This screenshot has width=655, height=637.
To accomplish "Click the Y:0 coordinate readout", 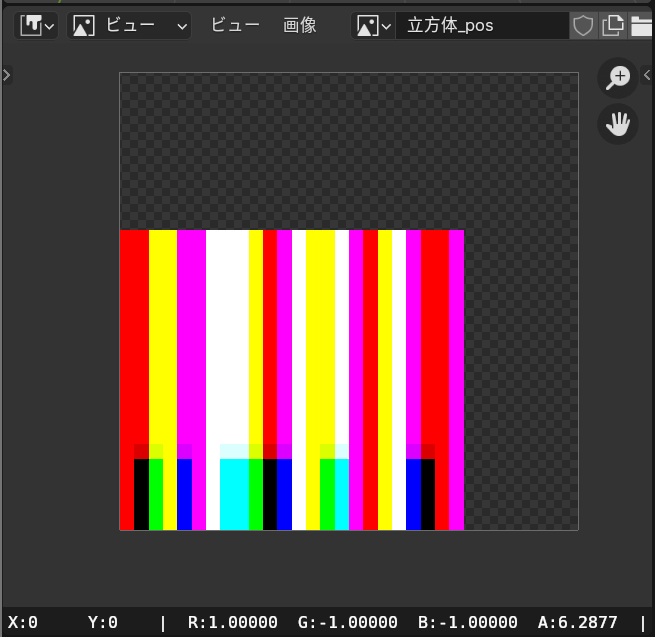I will point(103,622).
